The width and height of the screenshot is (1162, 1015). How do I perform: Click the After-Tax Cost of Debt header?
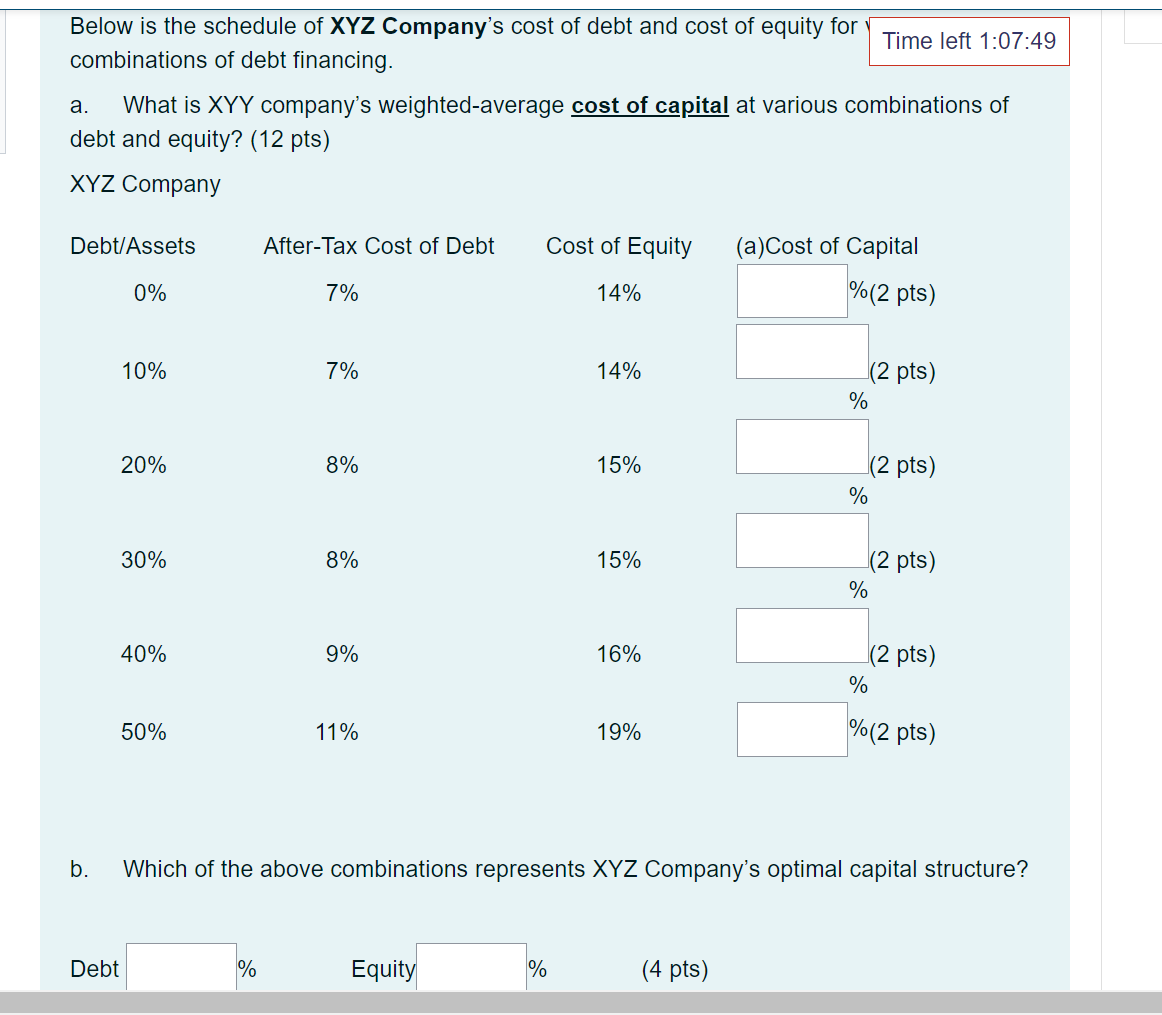click(379, 246)
